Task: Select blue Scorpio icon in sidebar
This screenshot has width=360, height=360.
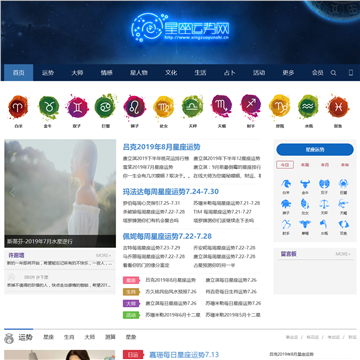Action: coord(343,204)
